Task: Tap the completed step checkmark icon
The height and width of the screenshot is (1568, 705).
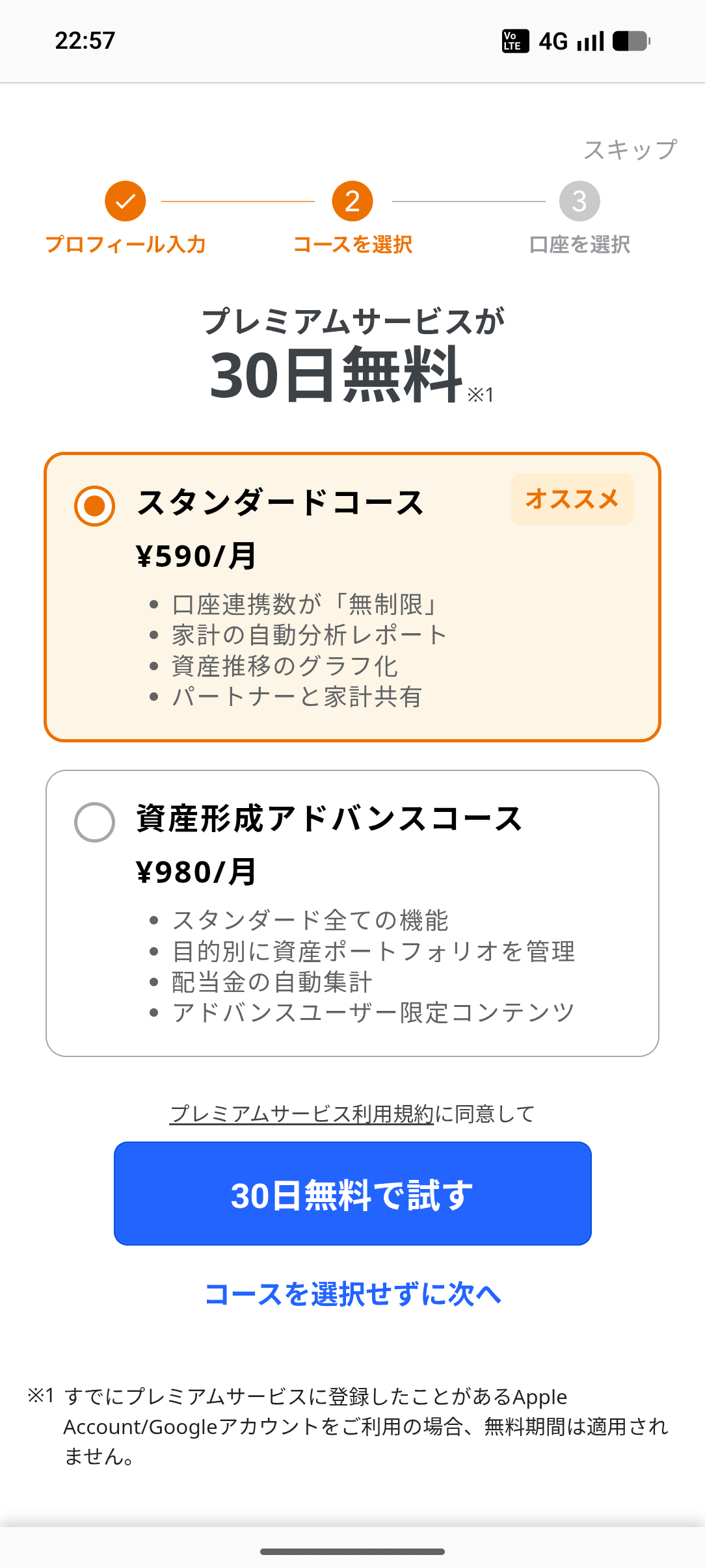Action: [x=125, y=202]
